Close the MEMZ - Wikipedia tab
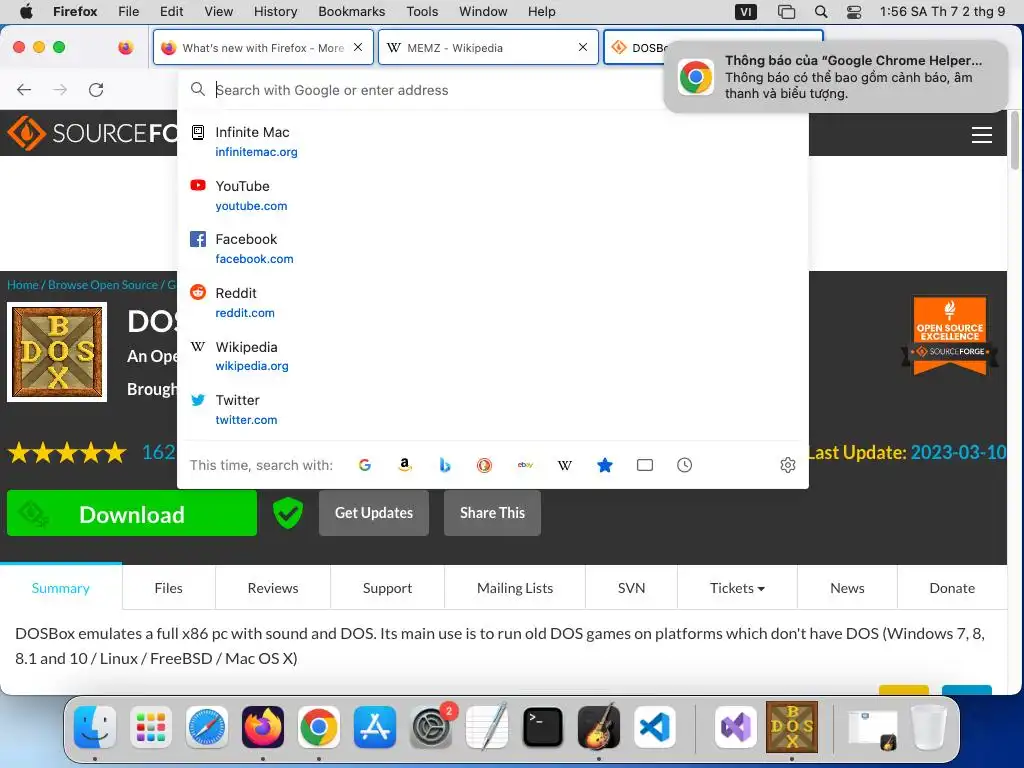Viewport: 1024px width, 768px height. pos(583,47)
